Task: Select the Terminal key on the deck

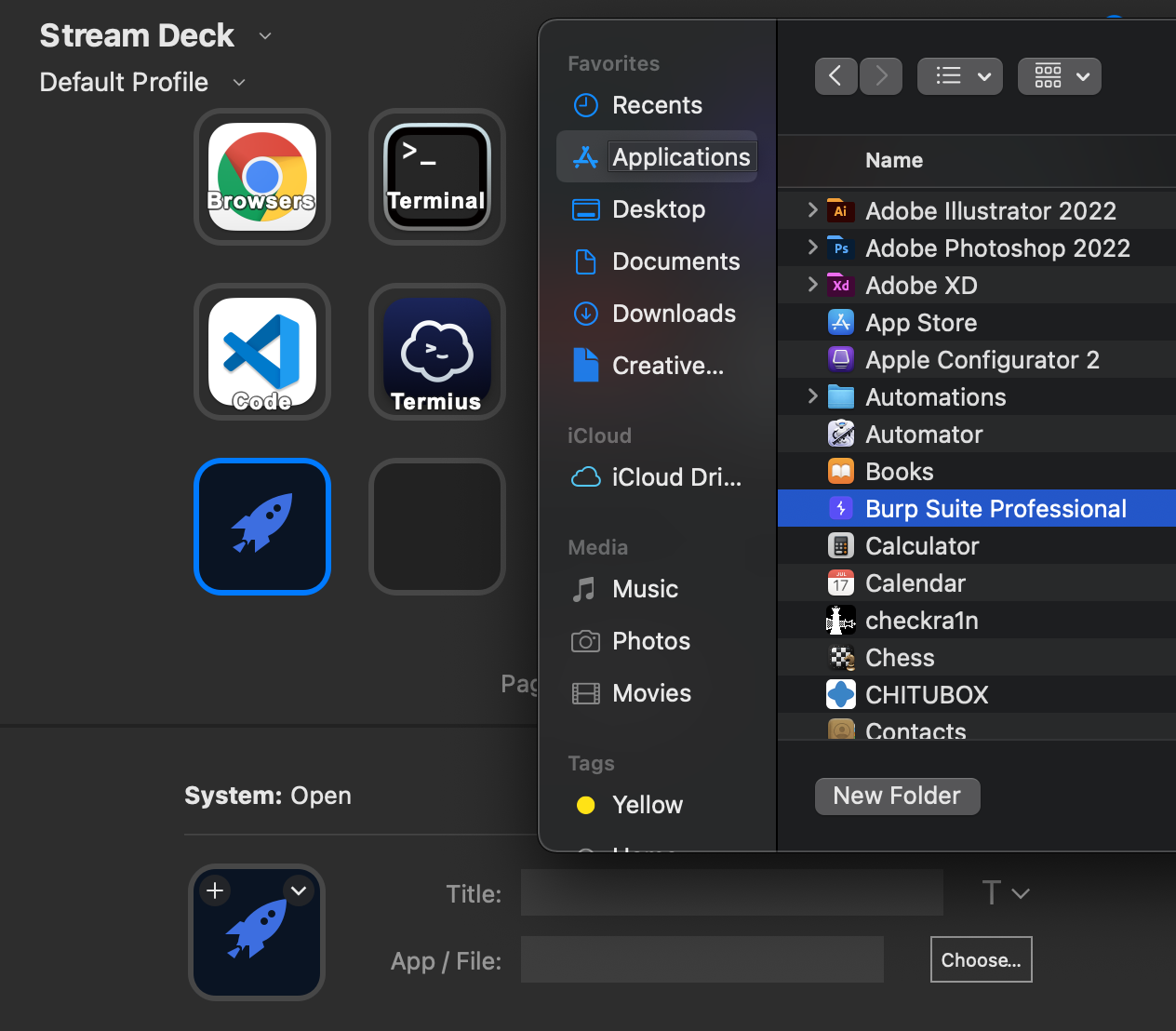Action: 436,177
